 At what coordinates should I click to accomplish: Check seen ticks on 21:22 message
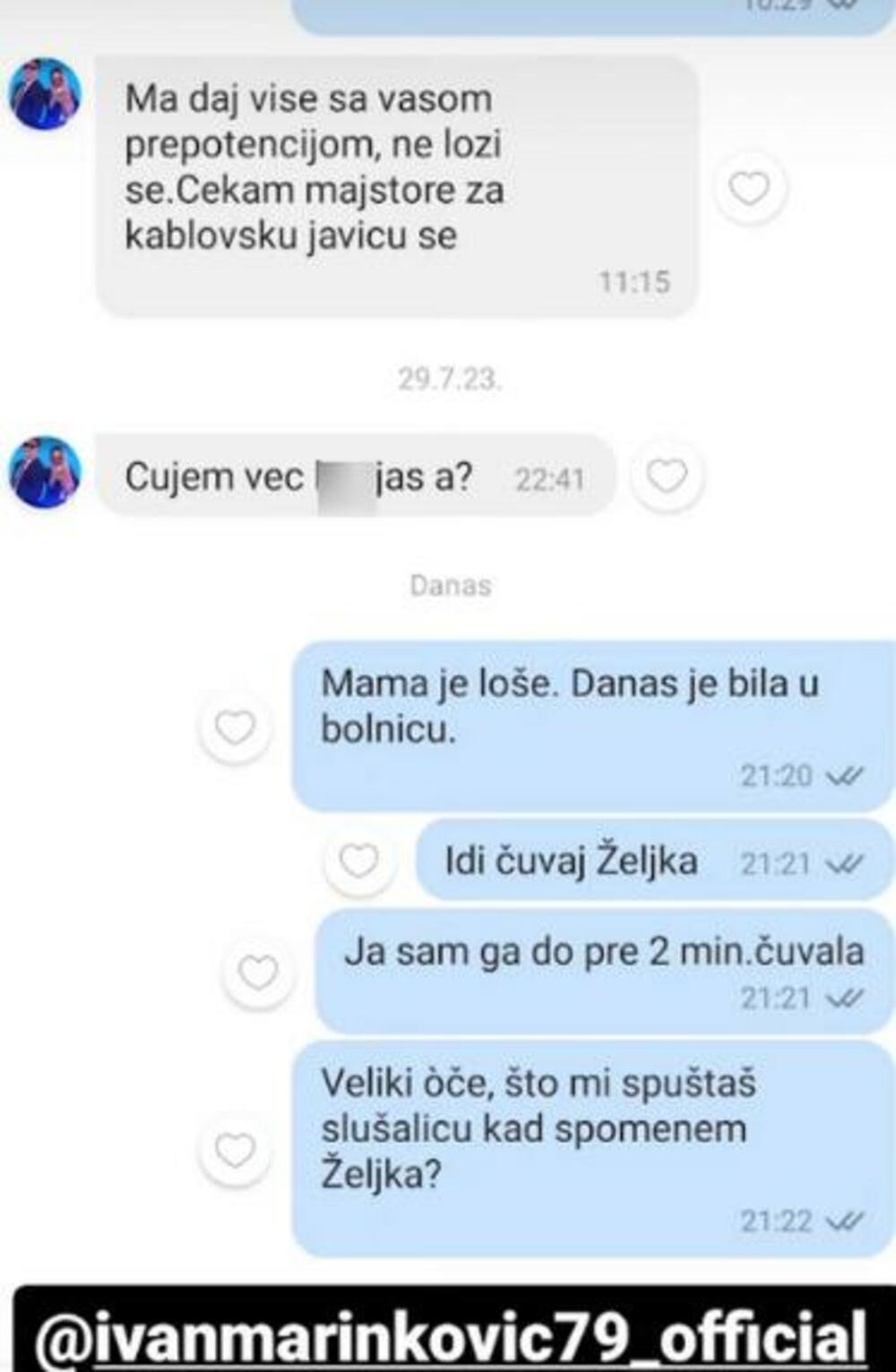[844, 1222]
